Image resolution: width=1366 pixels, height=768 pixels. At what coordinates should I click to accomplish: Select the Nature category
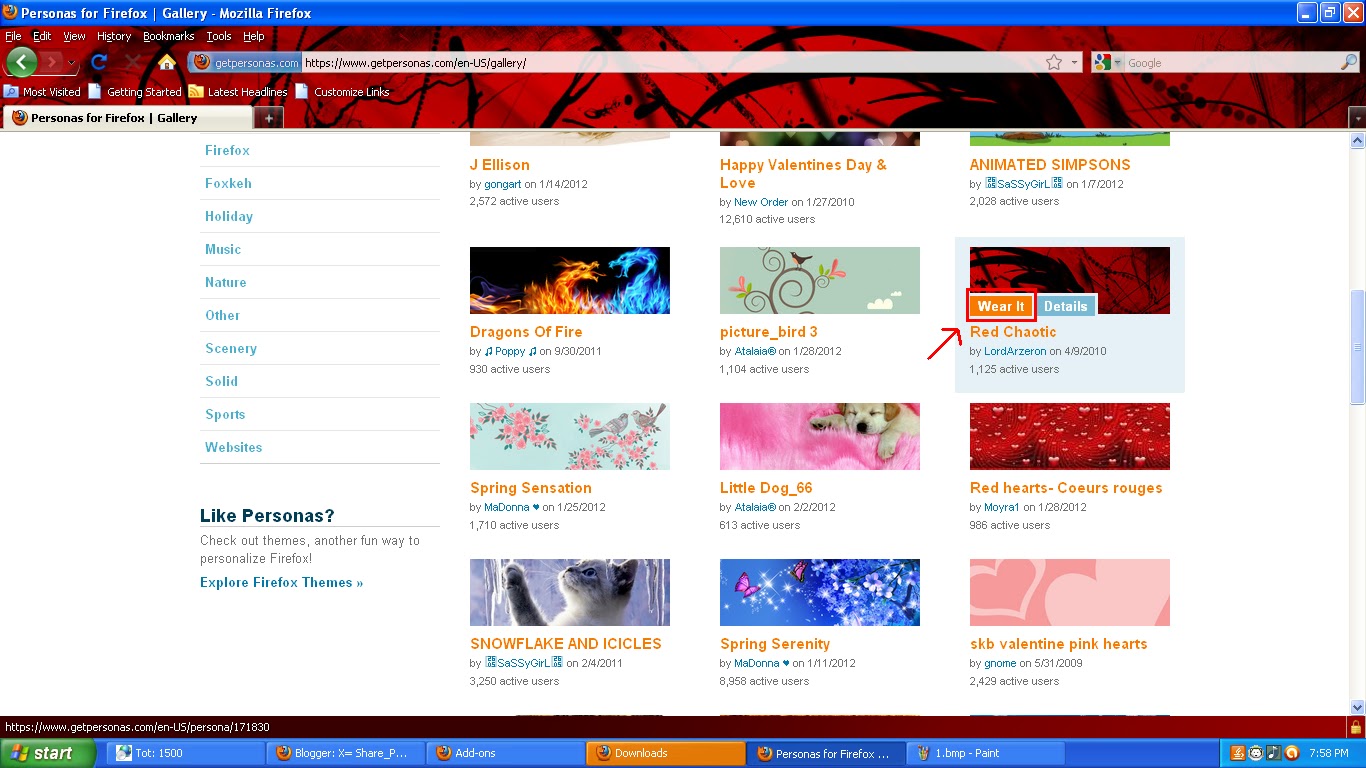point(226,282)
